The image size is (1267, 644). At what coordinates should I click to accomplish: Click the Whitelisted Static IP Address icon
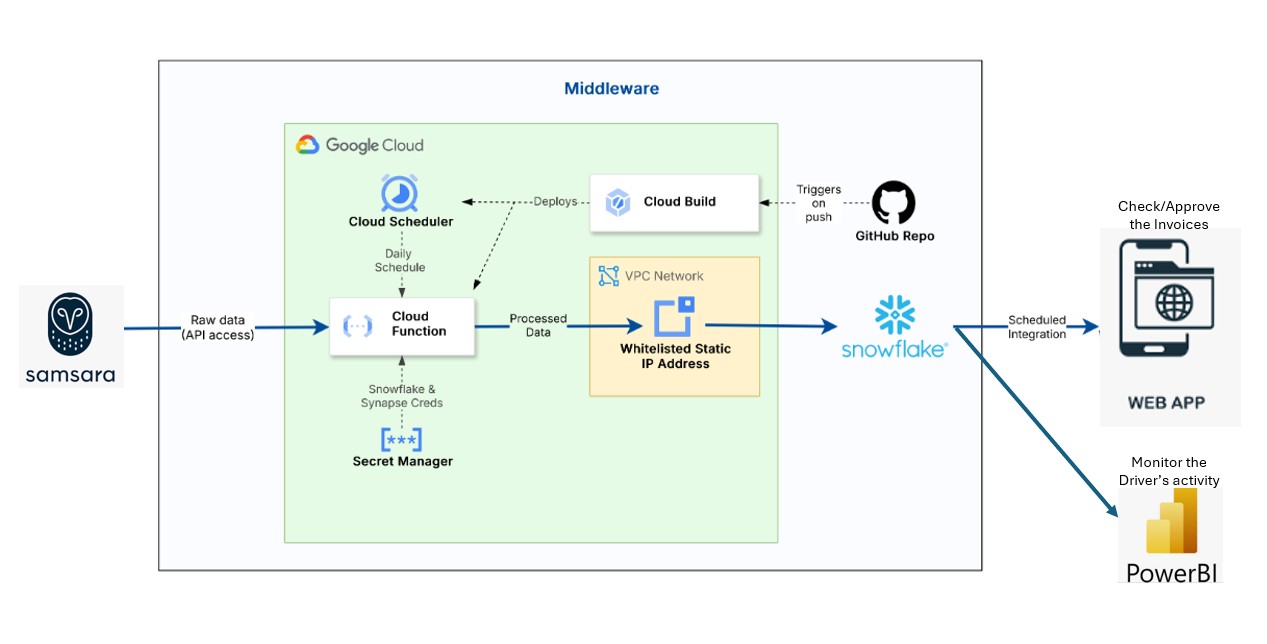coord(673,318)
